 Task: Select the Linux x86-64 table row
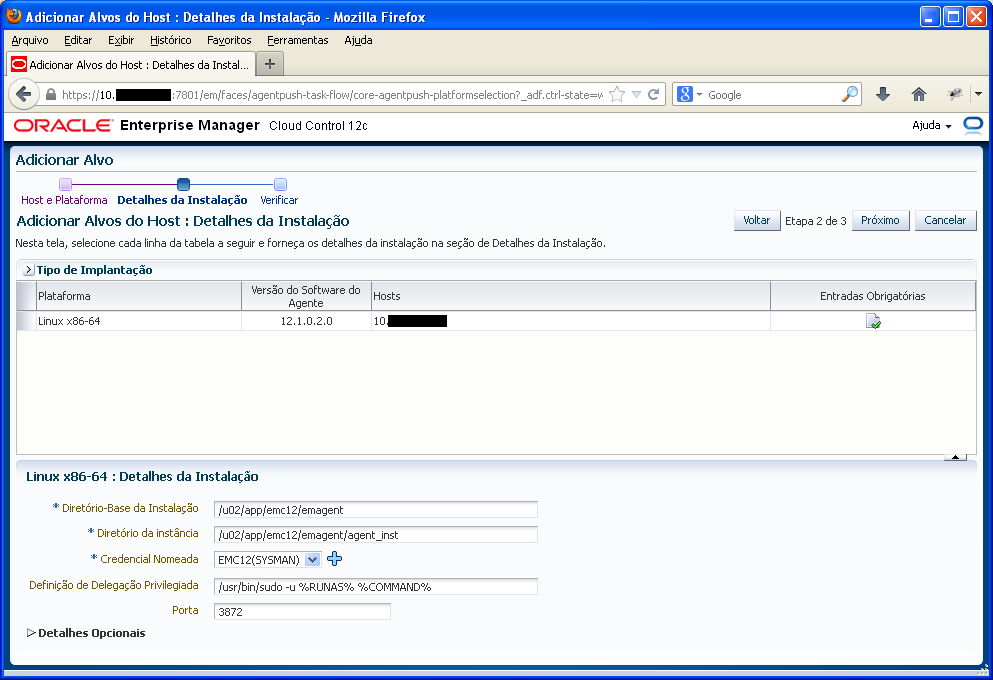click(x=496, y=321)
